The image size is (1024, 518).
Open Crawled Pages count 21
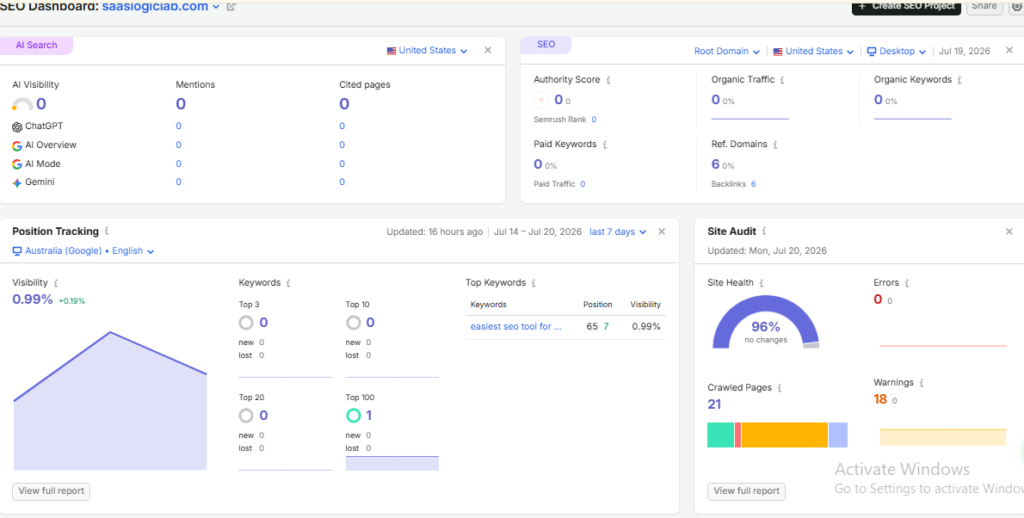(714, 404)
